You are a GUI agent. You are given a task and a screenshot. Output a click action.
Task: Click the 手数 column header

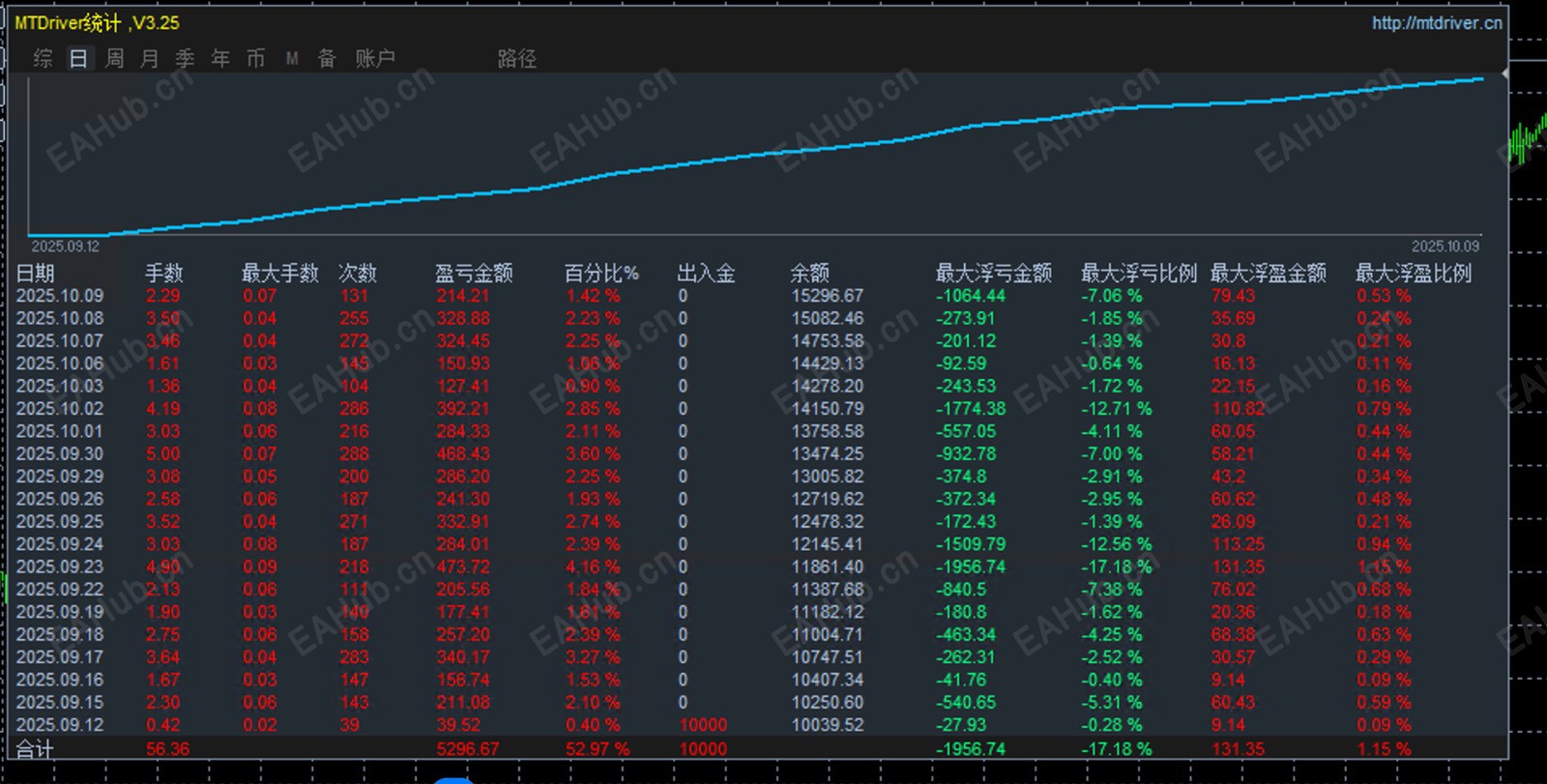(x=164, y=274)
